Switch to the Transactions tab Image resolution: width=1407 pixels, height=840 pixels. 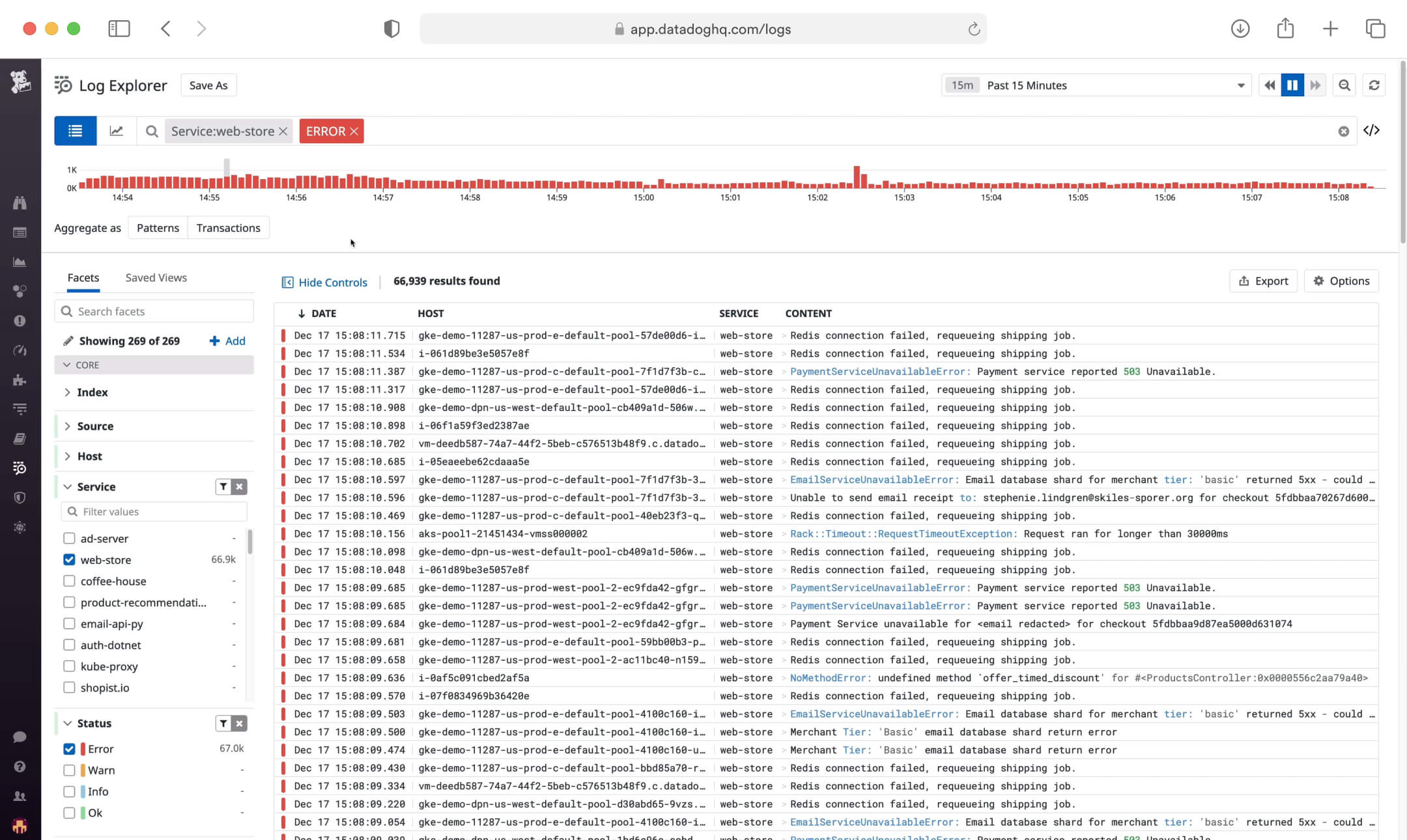[228, 228]
